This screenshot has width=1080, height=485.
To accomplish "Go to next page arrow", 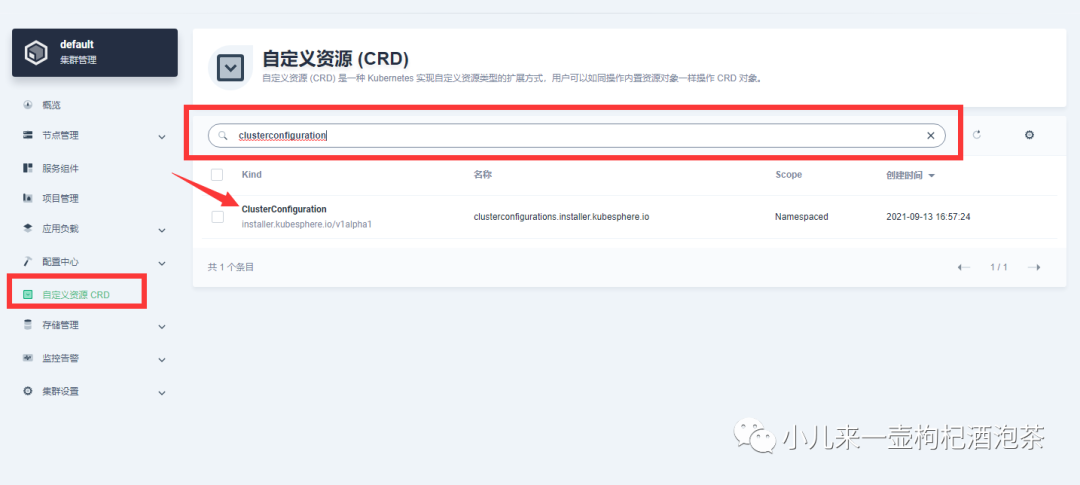I will (x=1034, y=267).
